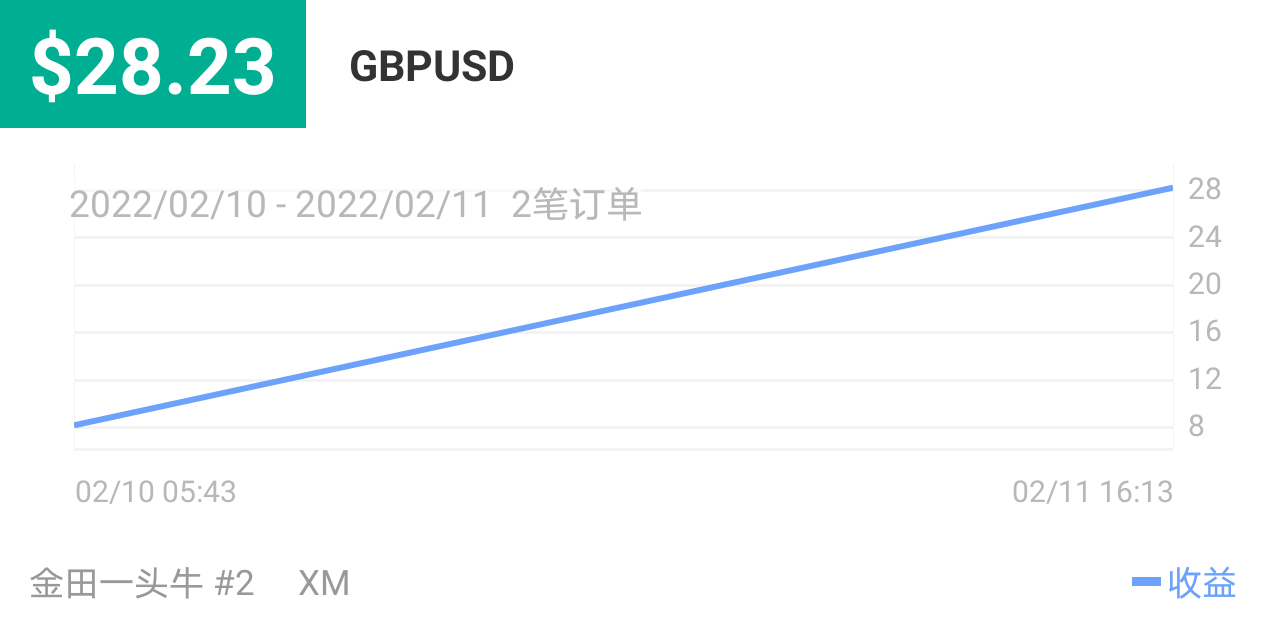
Task: Click the date range text 2022/02/10 - 2022/02/11
Action: [x=280, y=205]
